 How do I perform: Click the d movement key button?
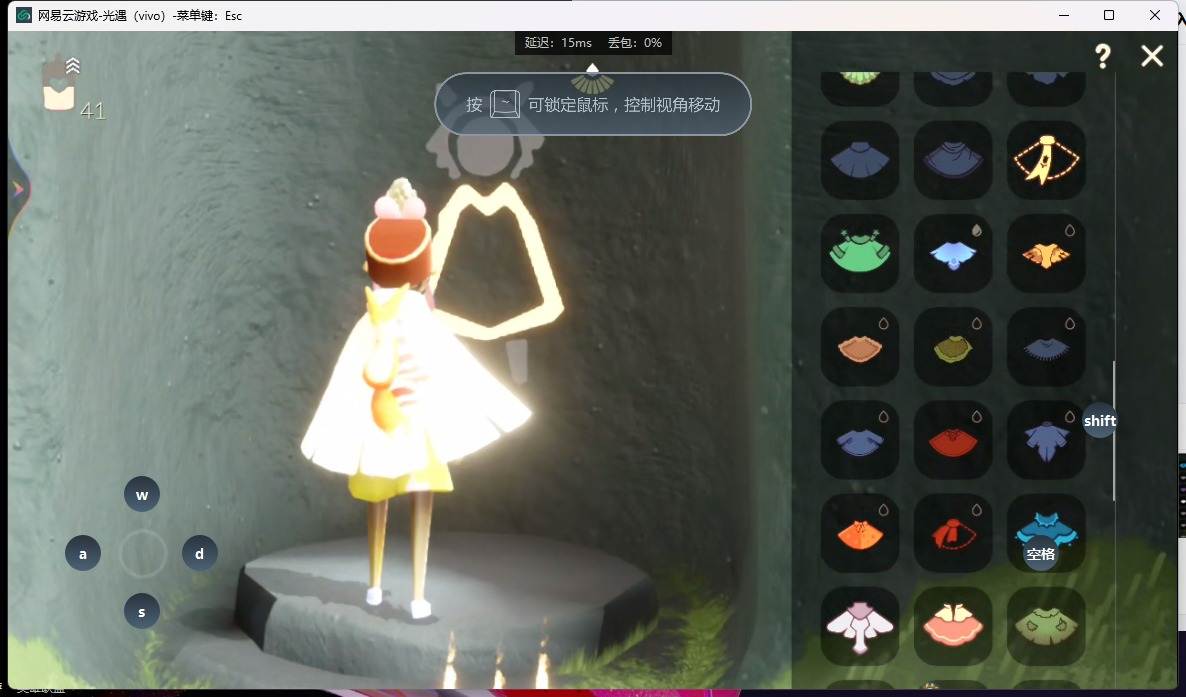200,553
